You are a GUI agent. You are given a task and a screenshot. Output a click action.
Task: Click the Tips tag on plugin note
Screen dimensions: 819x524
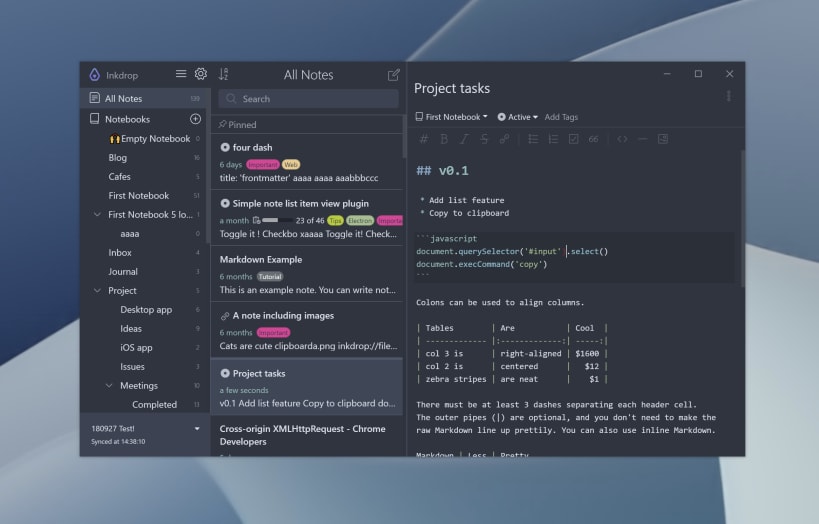pos(335,220)
